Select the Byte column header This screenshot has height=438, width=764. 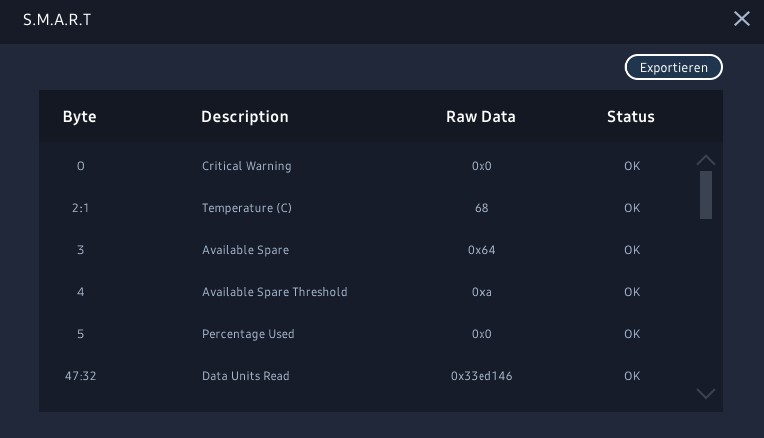tap(80, 117)
